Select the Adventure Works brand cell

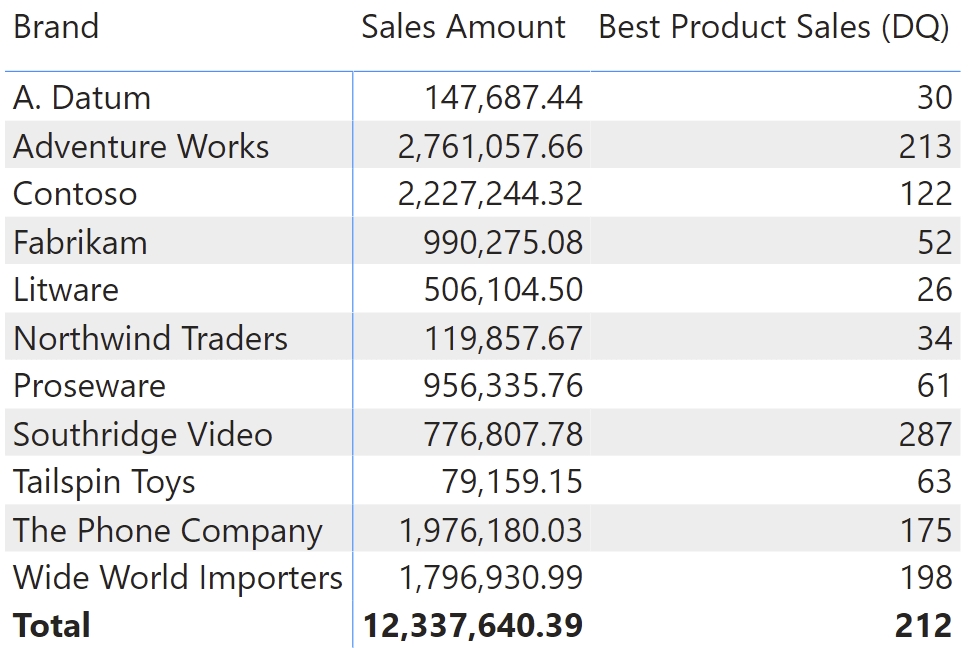(141, 146)
